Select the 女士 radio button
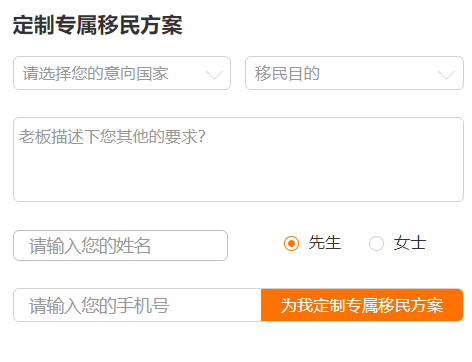This screenshot has height=362, width=472. tap(376, 243)
